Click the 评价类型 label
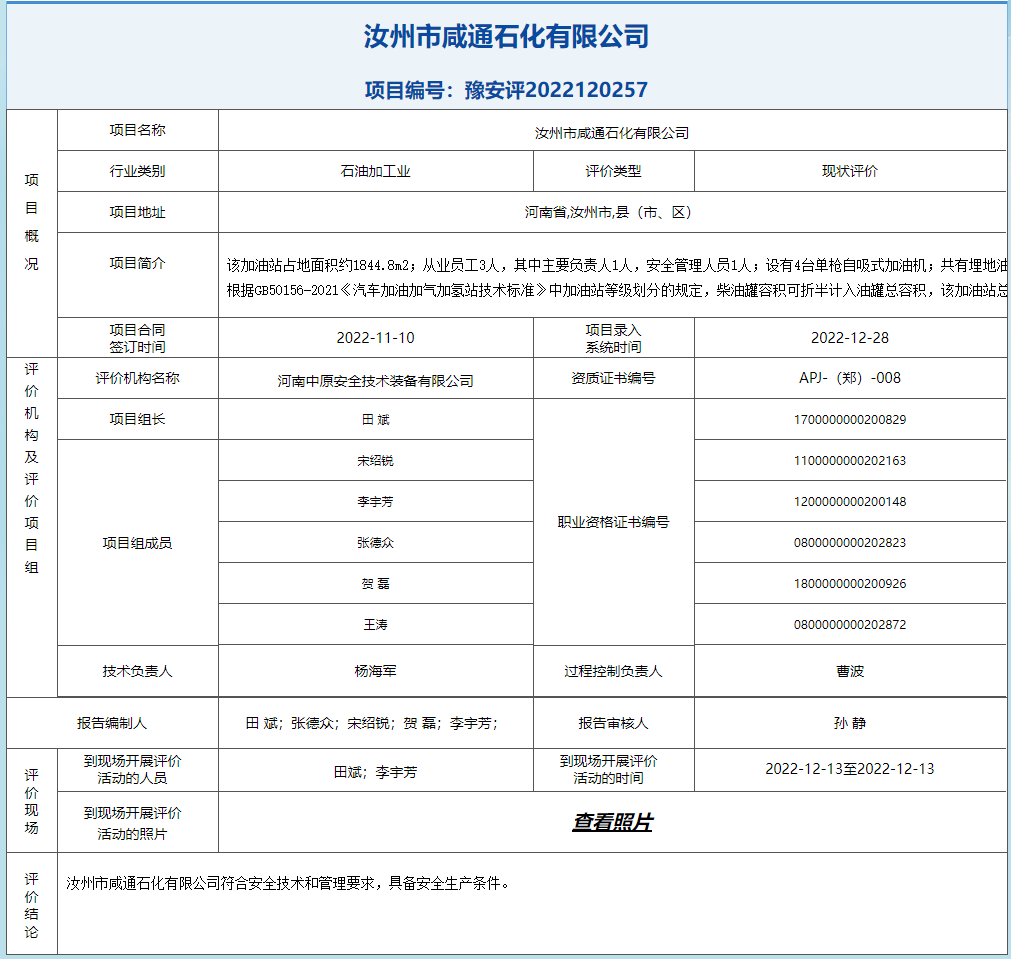1011x959 pixels. 613,171
